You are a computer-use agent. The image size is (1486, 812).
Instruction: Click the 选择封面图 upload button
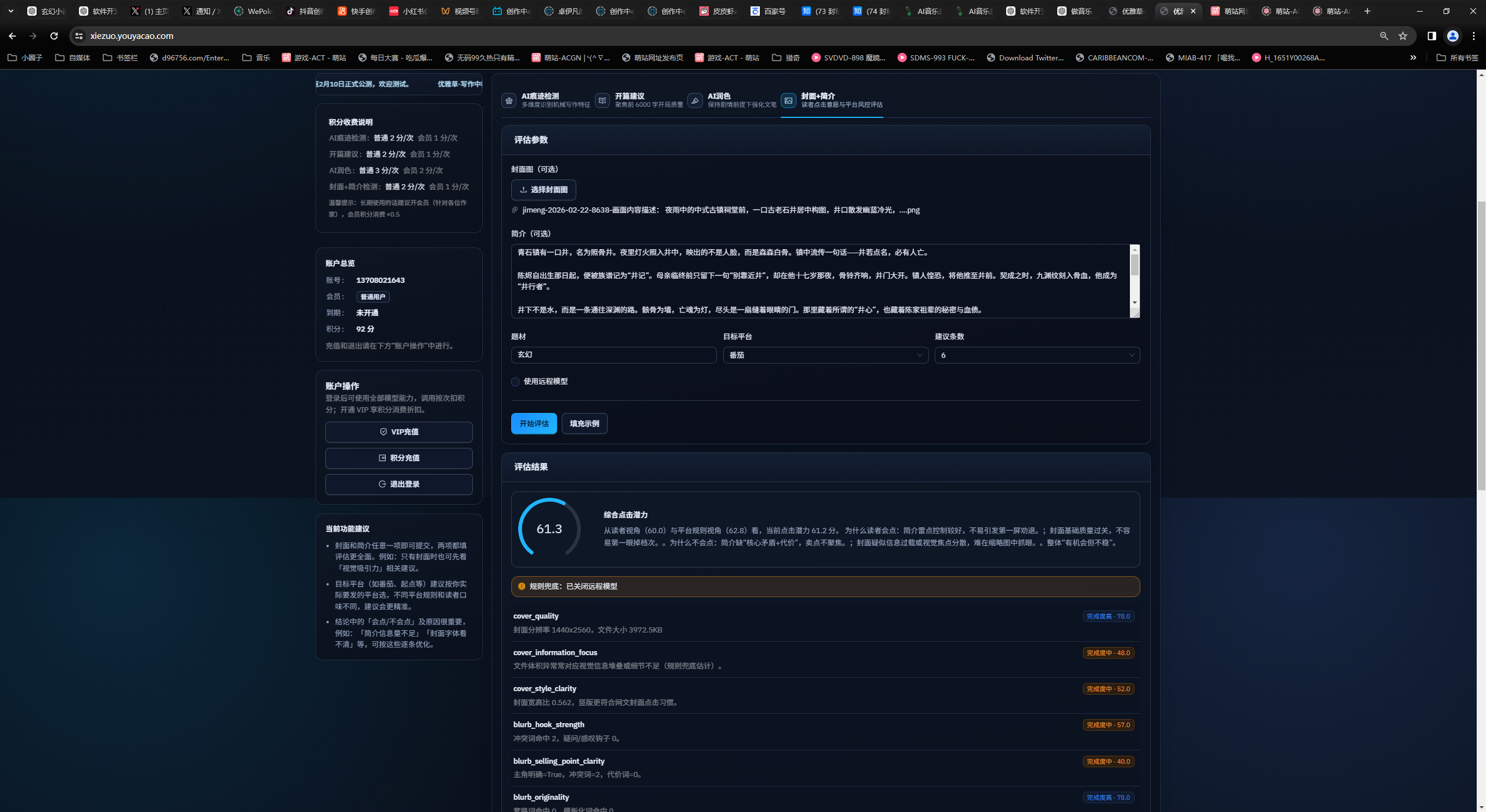[x=543, y=190]
